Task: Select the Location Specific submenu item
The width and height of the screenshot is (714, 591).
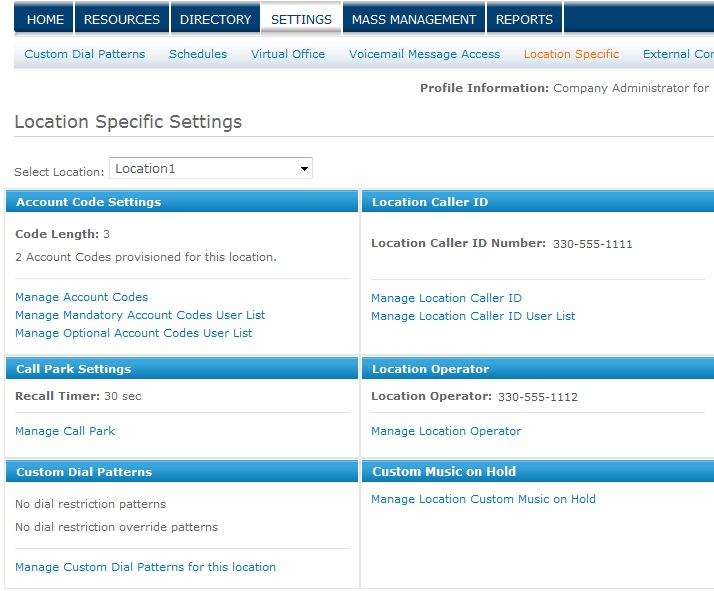Action: (x=571, y=54)
